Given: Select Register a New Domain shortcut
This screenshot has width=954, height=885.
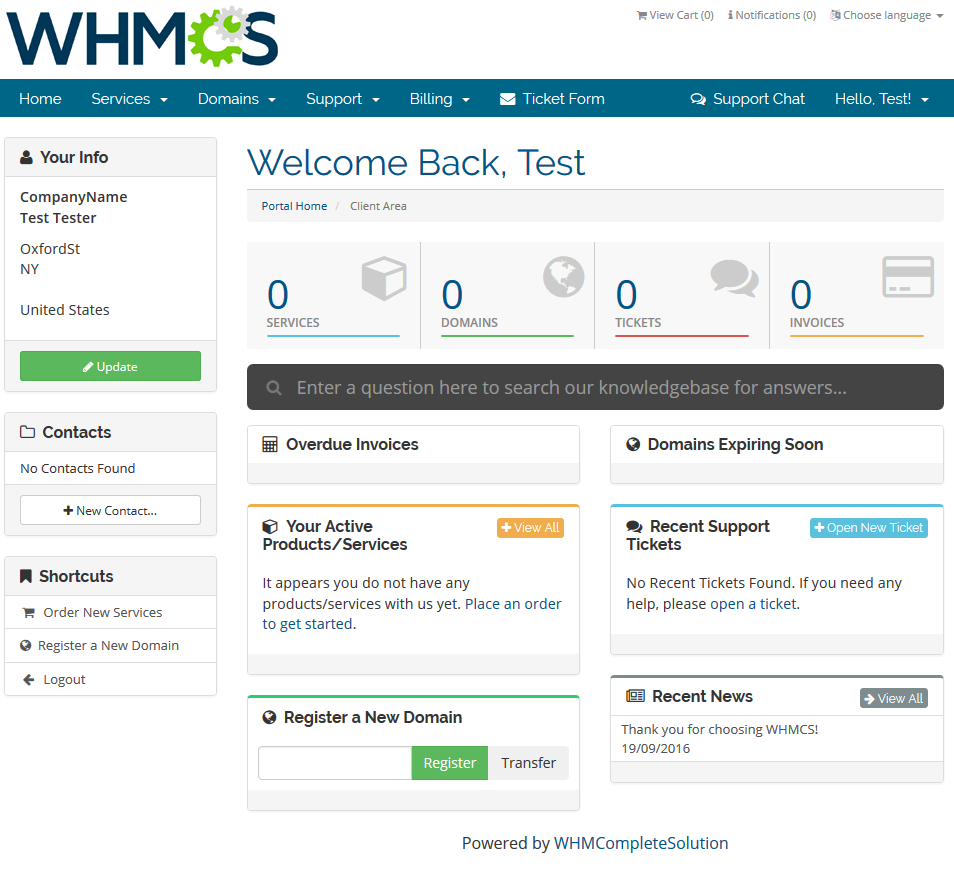Looking at the screenshot, I should tap(110, 645).
